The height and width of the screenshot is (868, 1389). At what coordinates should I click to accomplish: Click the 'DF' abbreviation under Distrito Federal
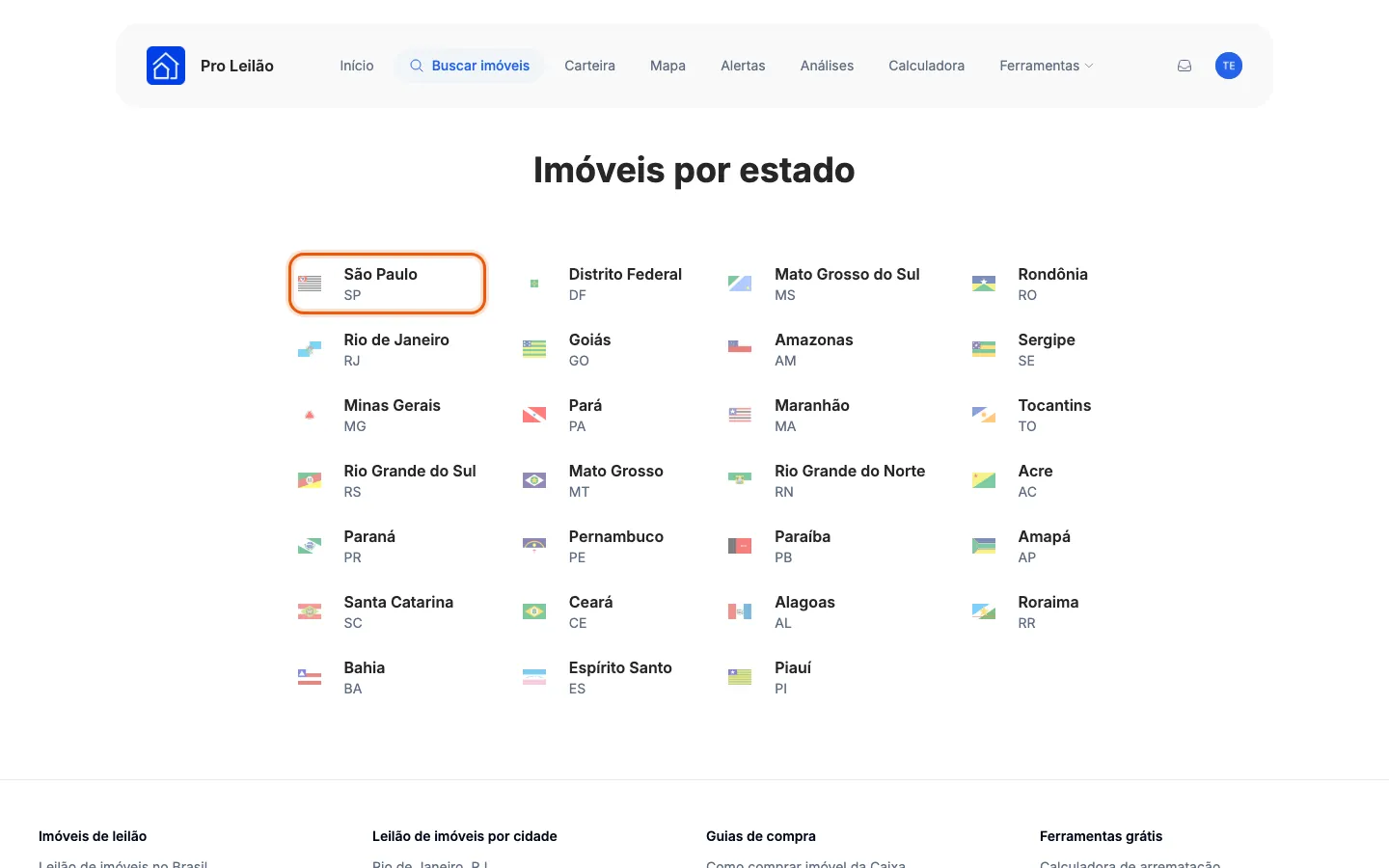pyautogui.click(x=577, y=295)
